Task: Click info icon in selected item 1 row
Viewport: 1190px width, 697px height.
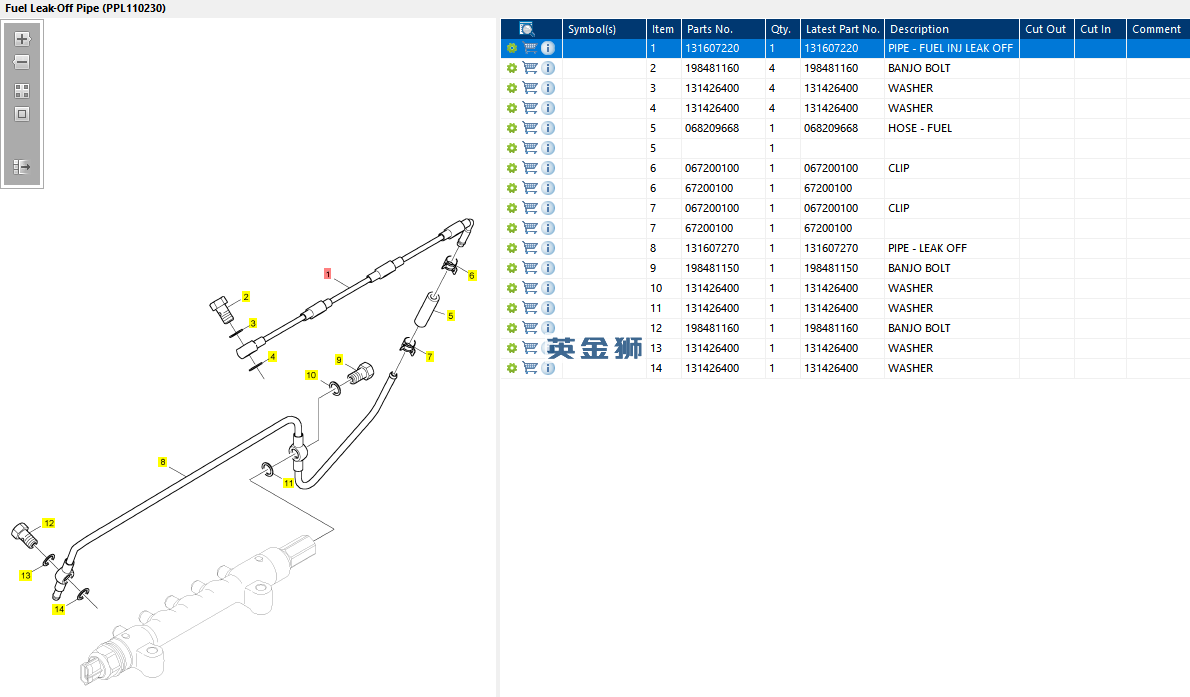Action: pos(548,48)
